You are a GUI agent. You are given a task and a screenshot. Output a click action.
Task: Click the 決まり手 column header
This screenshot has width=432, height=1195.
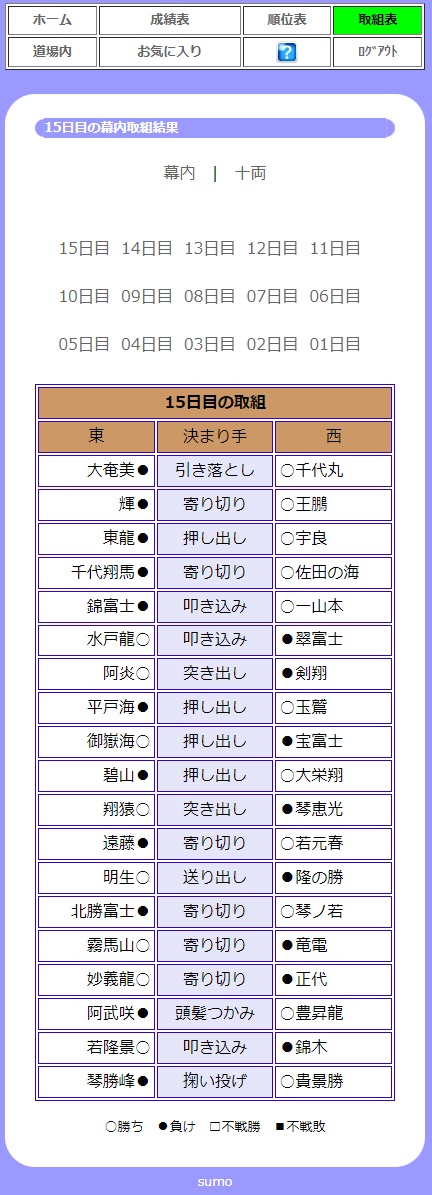[x=215, y=437]
